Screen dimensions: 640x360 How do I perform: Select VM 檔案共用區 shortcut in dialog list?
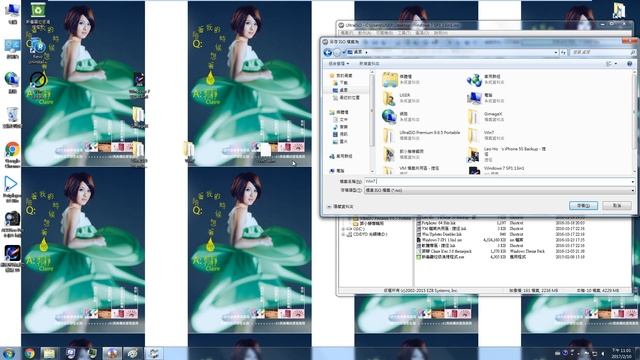tap(411, 170)
